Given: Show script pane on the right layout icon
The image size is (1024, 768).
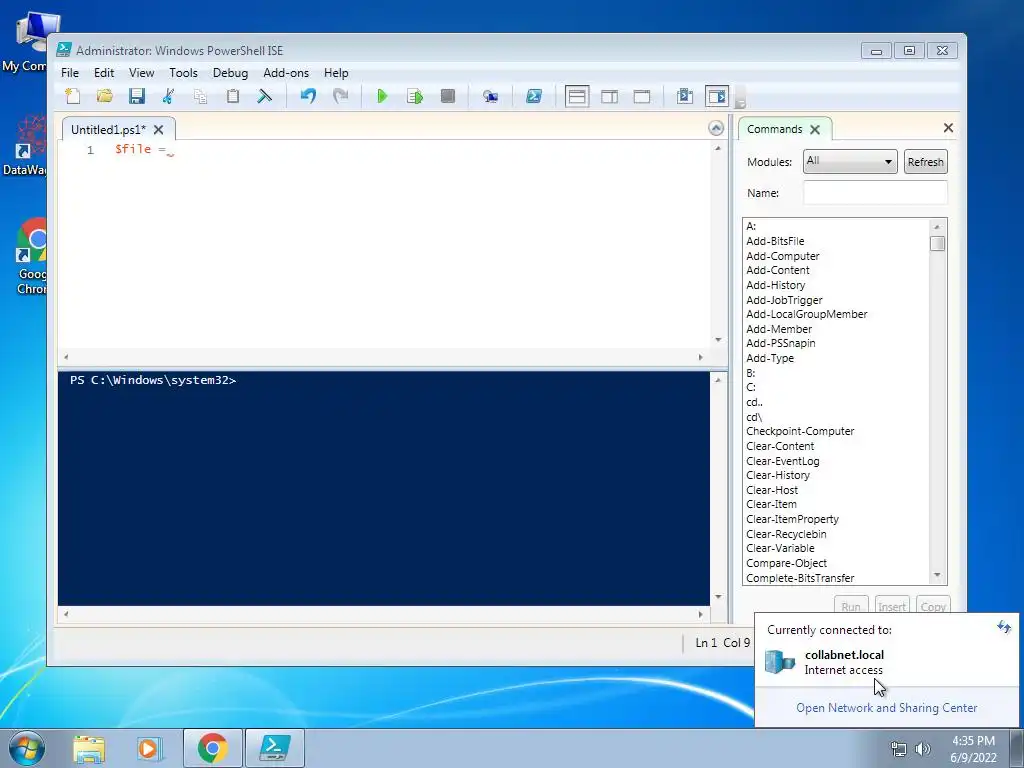Looking at the screenshot, I should (609, 97).
